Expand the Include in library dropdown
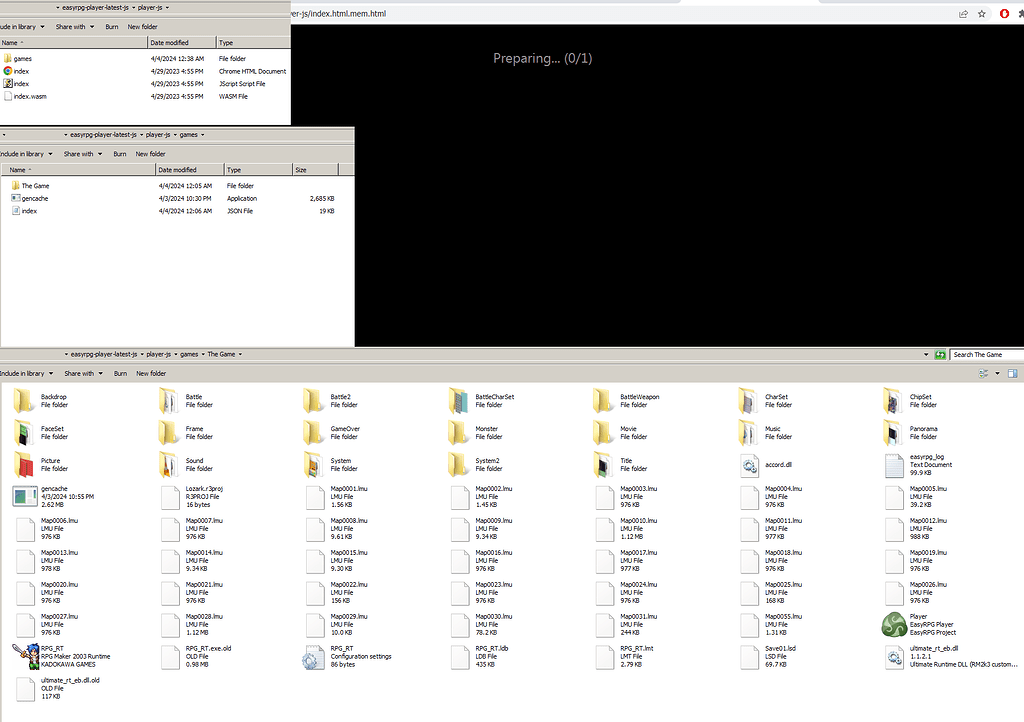Viewport: 1024px width, 722px height. click(25, 373)
